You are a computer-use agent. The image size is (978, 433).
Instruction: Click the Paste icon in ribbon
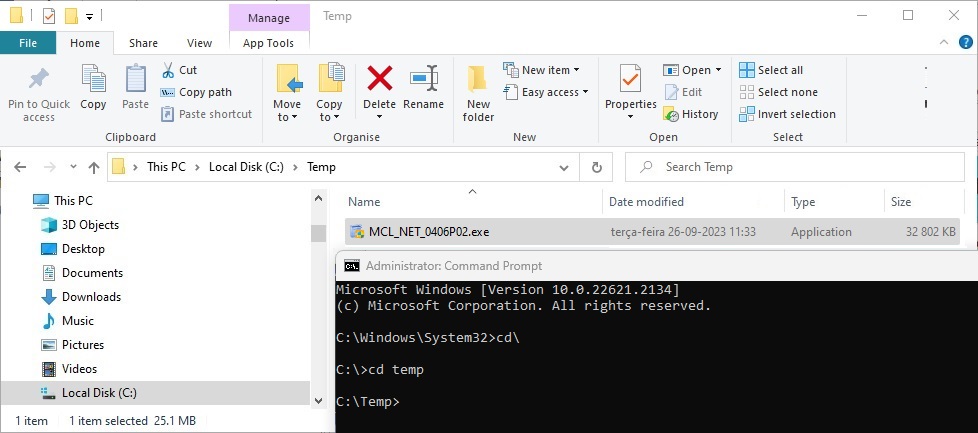pyautogui.click(x=135, y=79)
